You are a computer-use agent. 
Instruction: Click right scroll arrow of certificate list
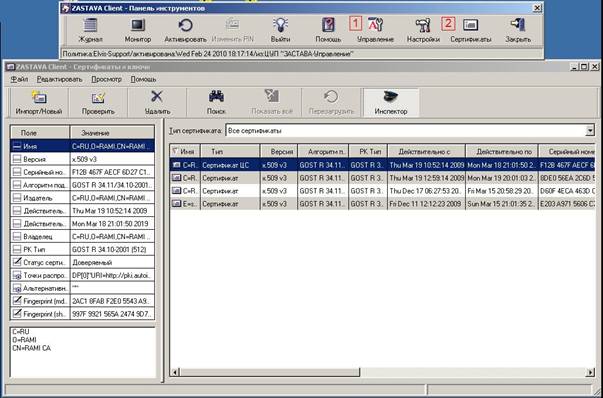pos(590,372)
